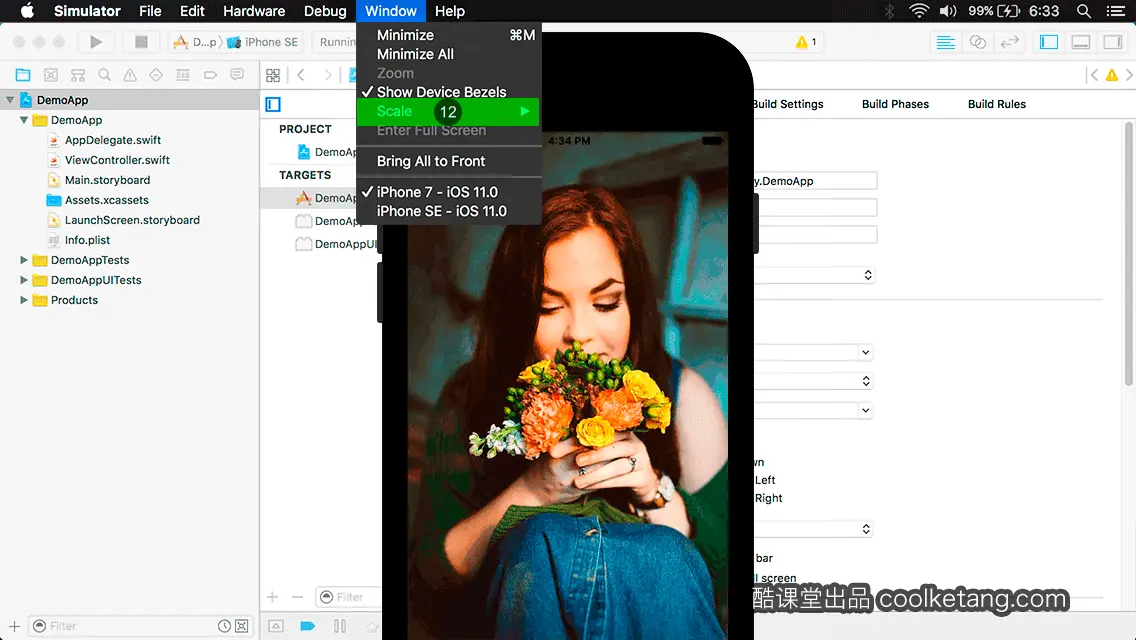Expand the Products folder

(x=24, y=299)
